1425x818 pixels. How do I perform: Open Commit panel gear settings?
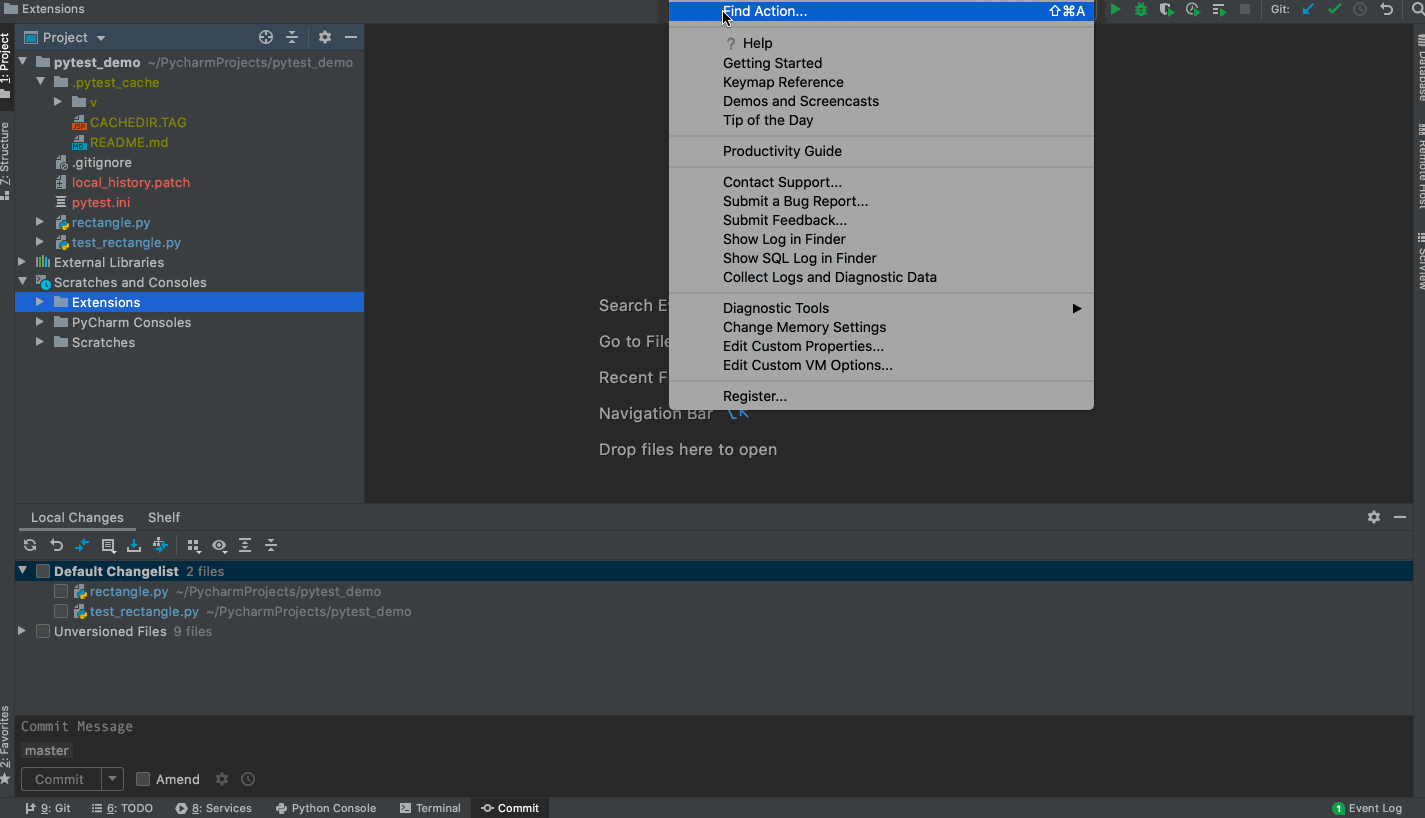1374,517
